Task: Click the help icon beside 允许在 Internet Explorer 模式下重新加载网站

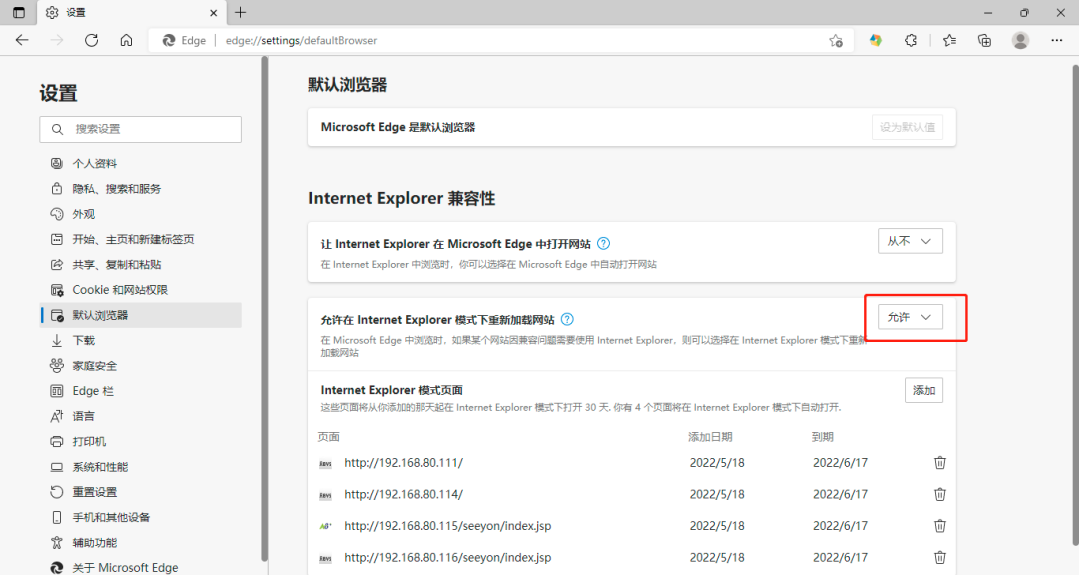Action: [567, 319]
